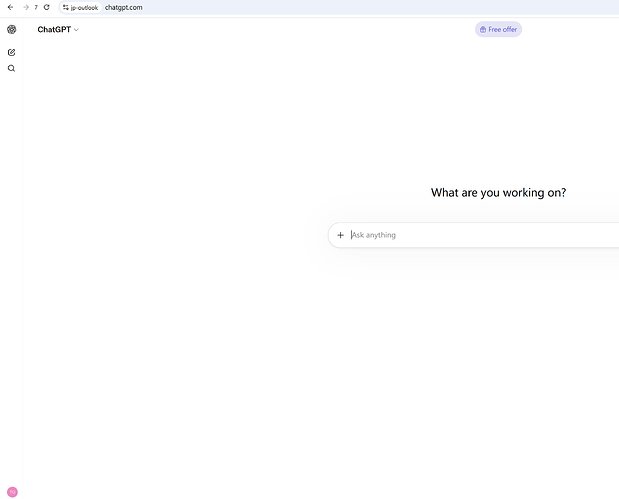Open search chats magnifier icon

click(11, 68)
